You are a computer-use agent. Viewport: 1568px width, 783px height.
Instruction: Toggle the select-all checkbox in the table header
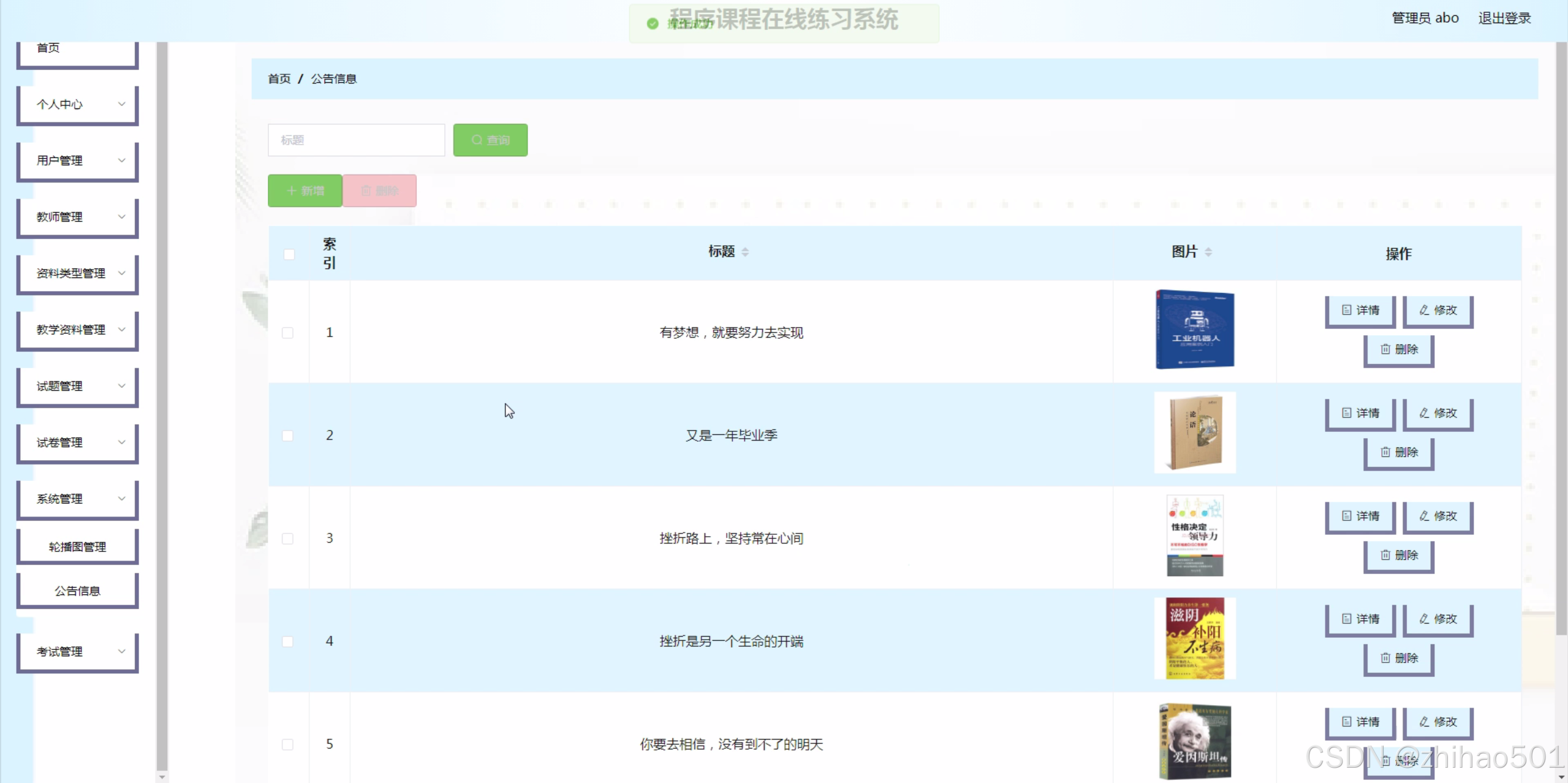(x=289, y=254)
